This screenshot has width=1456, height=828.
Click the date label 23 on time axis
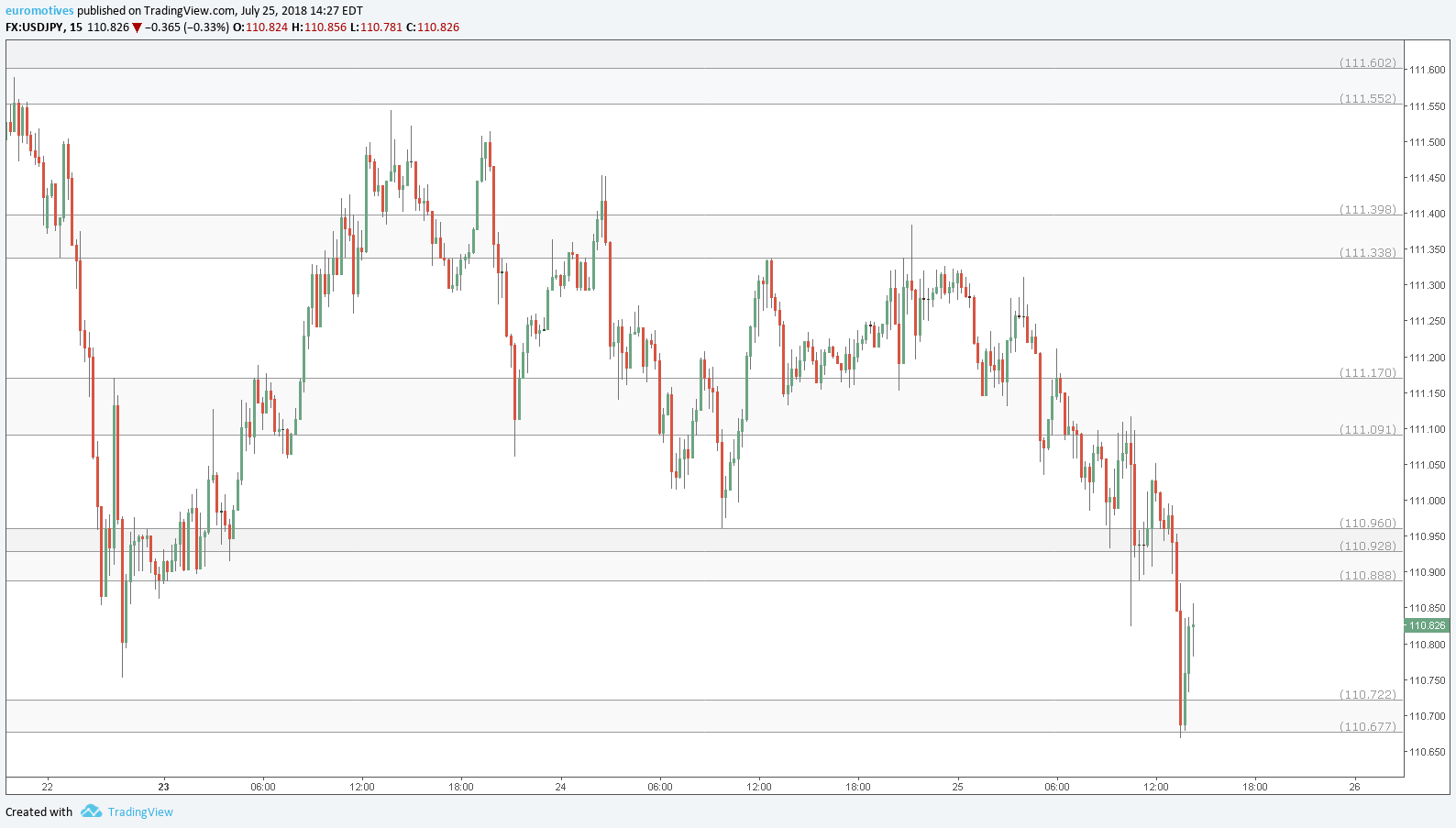coord(163,787)
